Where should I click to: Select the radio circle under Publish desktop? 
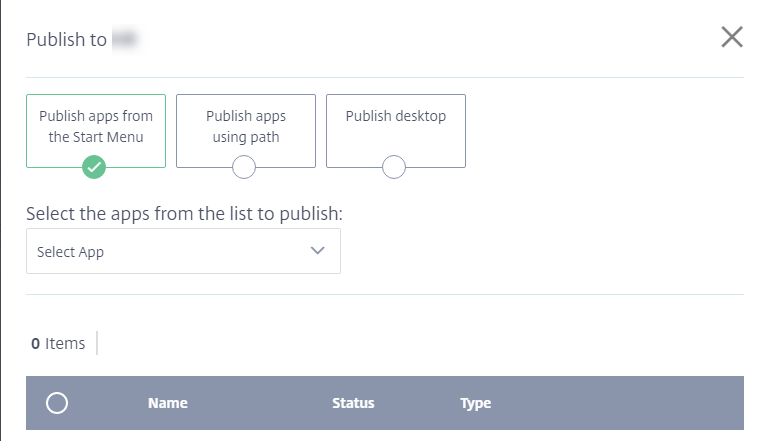click(x=394, y=168)
